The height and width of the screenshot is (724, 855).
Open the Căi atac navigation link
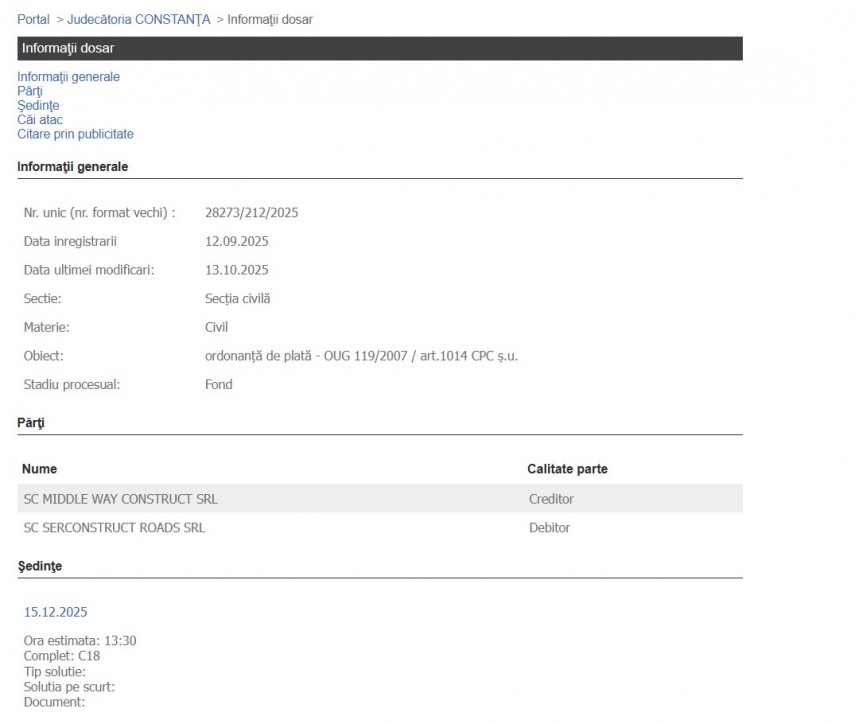point(40,120)
